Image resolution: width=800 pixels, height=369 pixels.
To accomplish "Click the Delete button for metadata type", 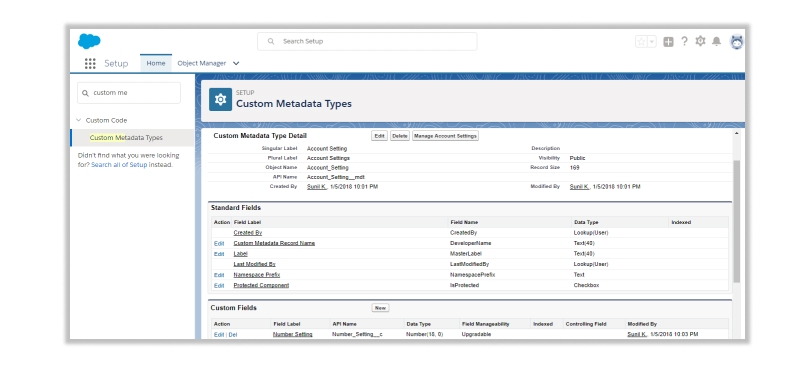I will pyautogui.click(x=399, y=136).
